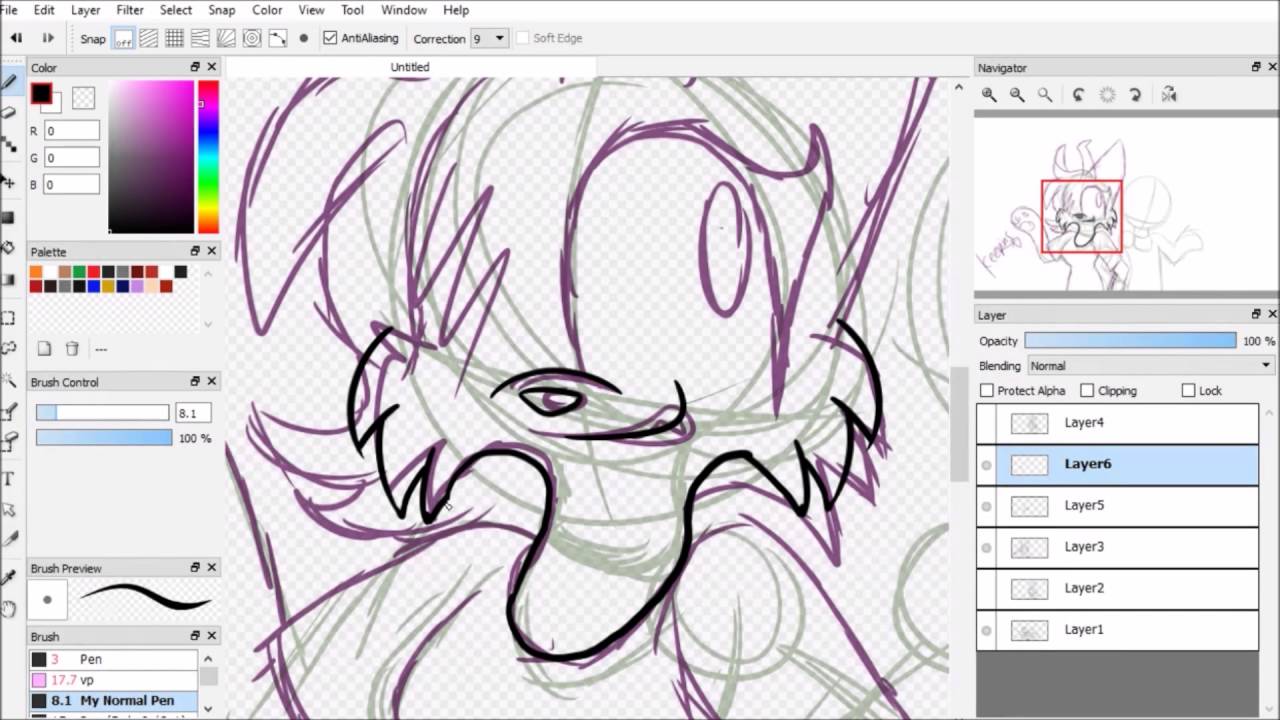Enable crisscross grid snap
Image resolution: width=1280 pixels, height=720 pixels.
click(175, 38)
